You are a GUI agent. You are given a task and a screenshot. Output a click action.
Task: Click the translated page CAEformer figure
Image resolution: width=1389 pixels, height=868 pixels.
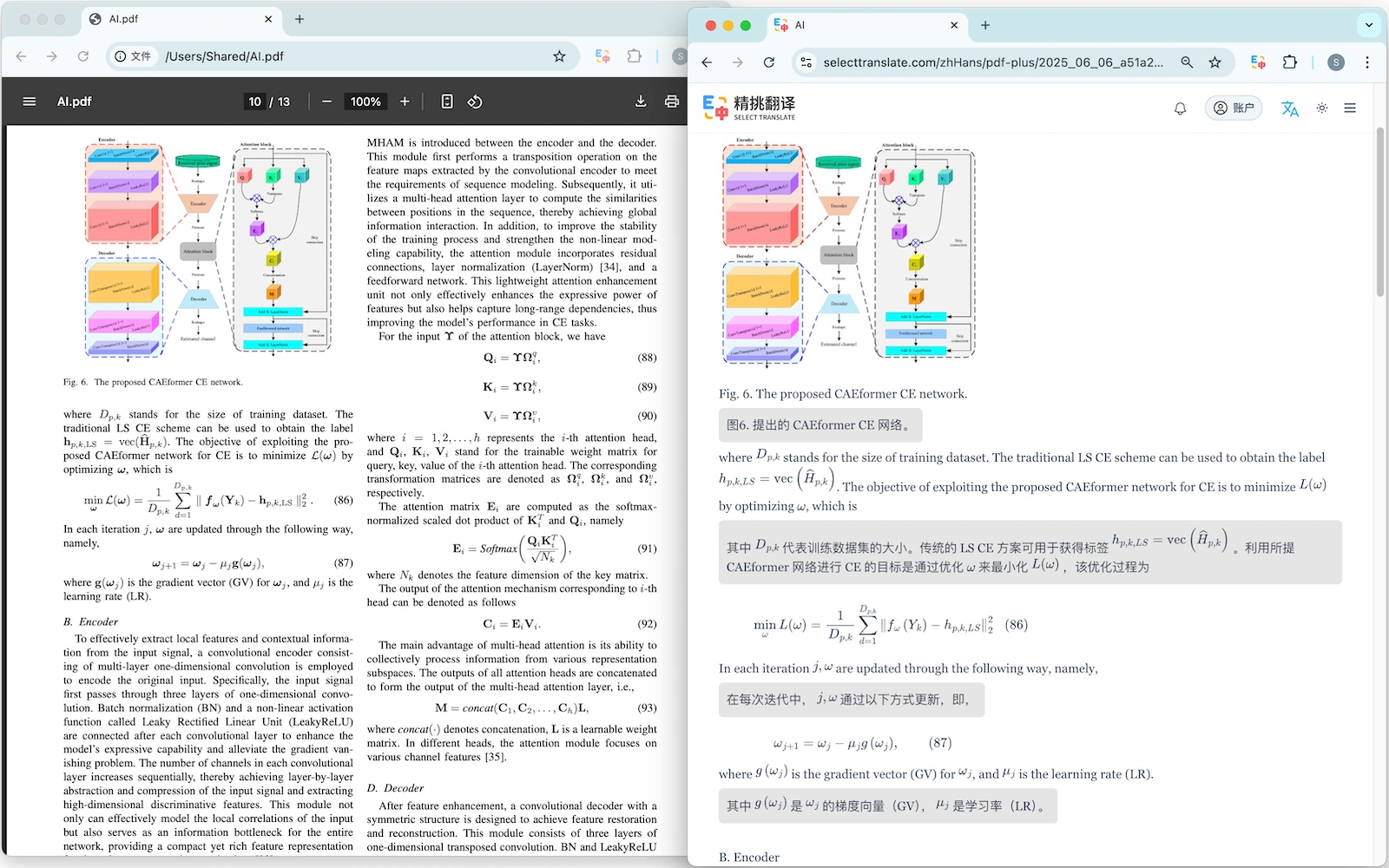848,252
